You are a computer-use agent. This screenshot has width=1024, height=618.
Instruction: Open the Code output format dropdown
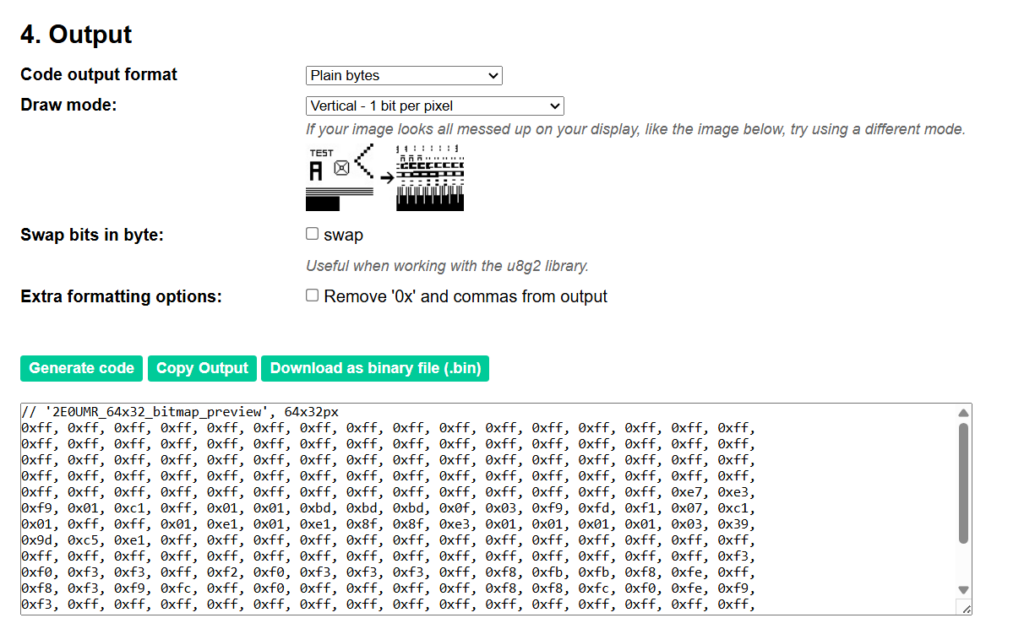point(403,75)
